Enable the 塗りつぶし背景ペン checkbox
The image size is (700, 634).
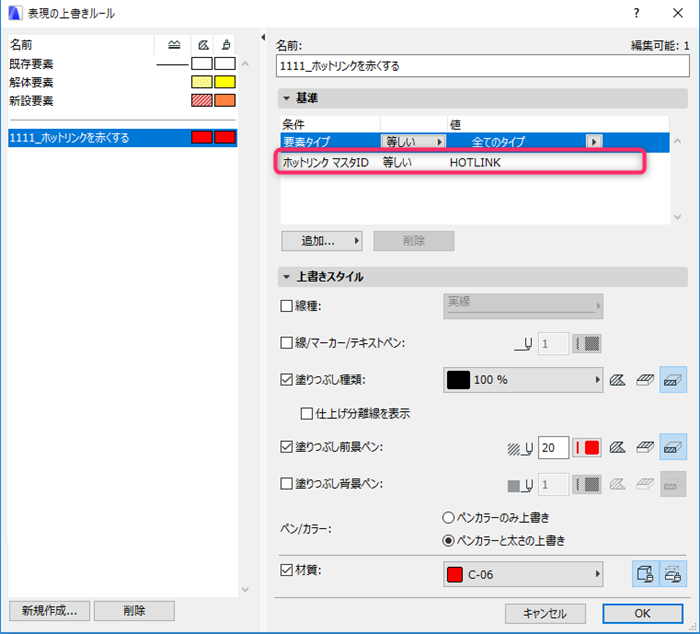coord(286,484)
